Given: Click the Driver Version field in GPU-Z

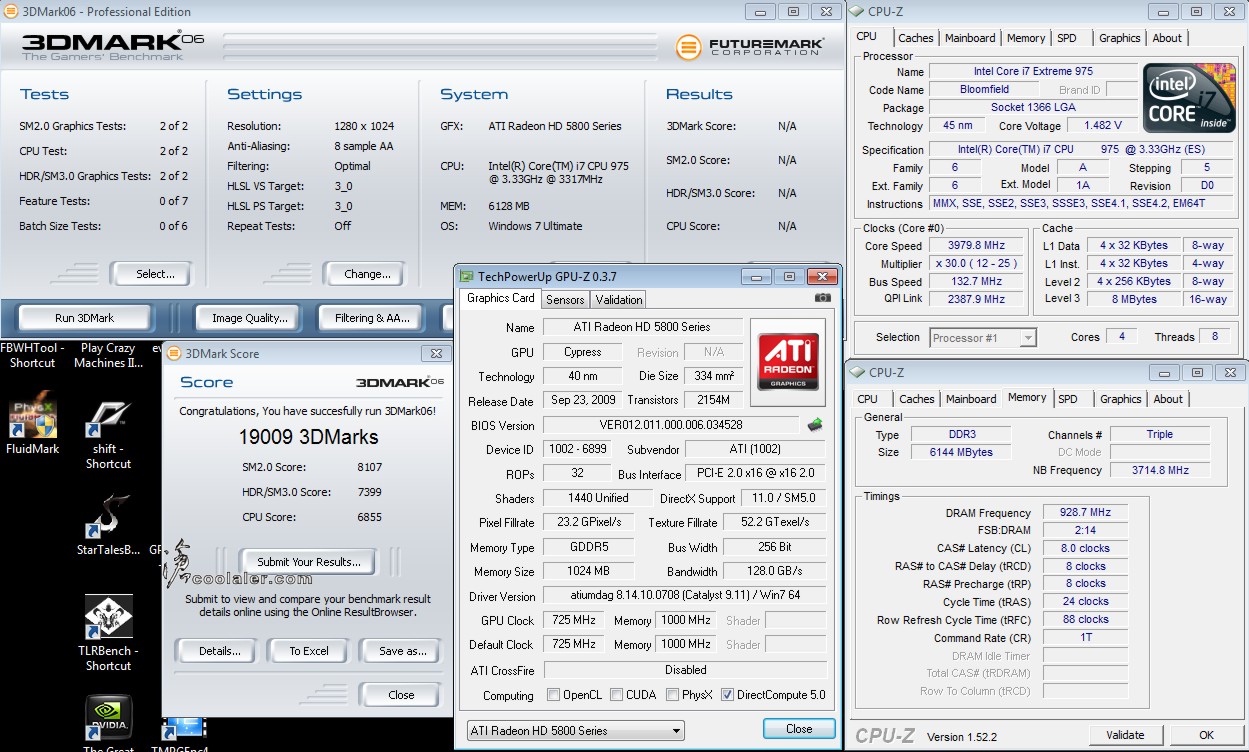Looking at the screenshot, I should tap(685, 596).
